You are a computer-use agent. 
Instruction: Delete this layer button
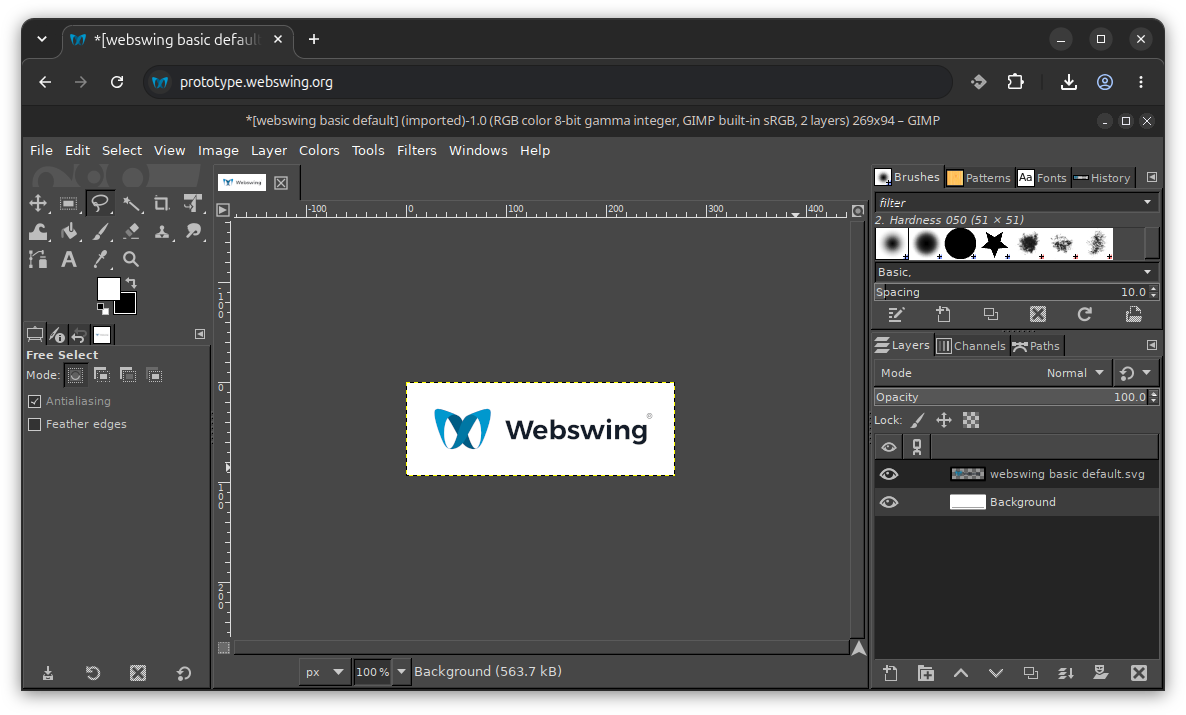click(x=1138, y=673)
